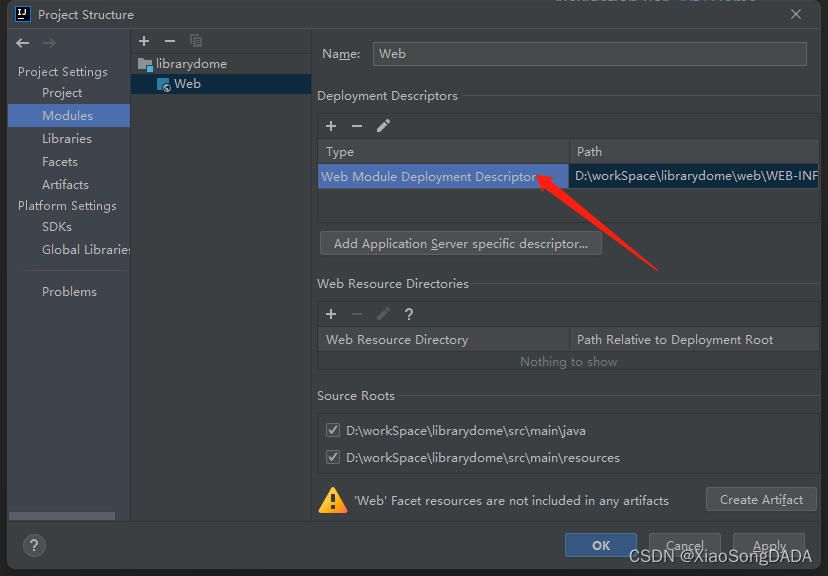Toggle src\main\java source root checkbox

(x=333, y=430)
